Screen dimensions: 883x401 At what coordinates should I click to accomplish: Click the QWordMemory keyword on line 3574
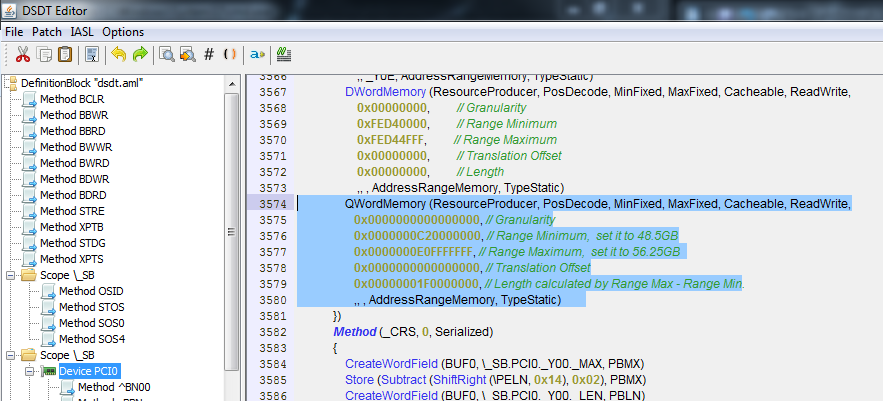[x=386, y=204]
